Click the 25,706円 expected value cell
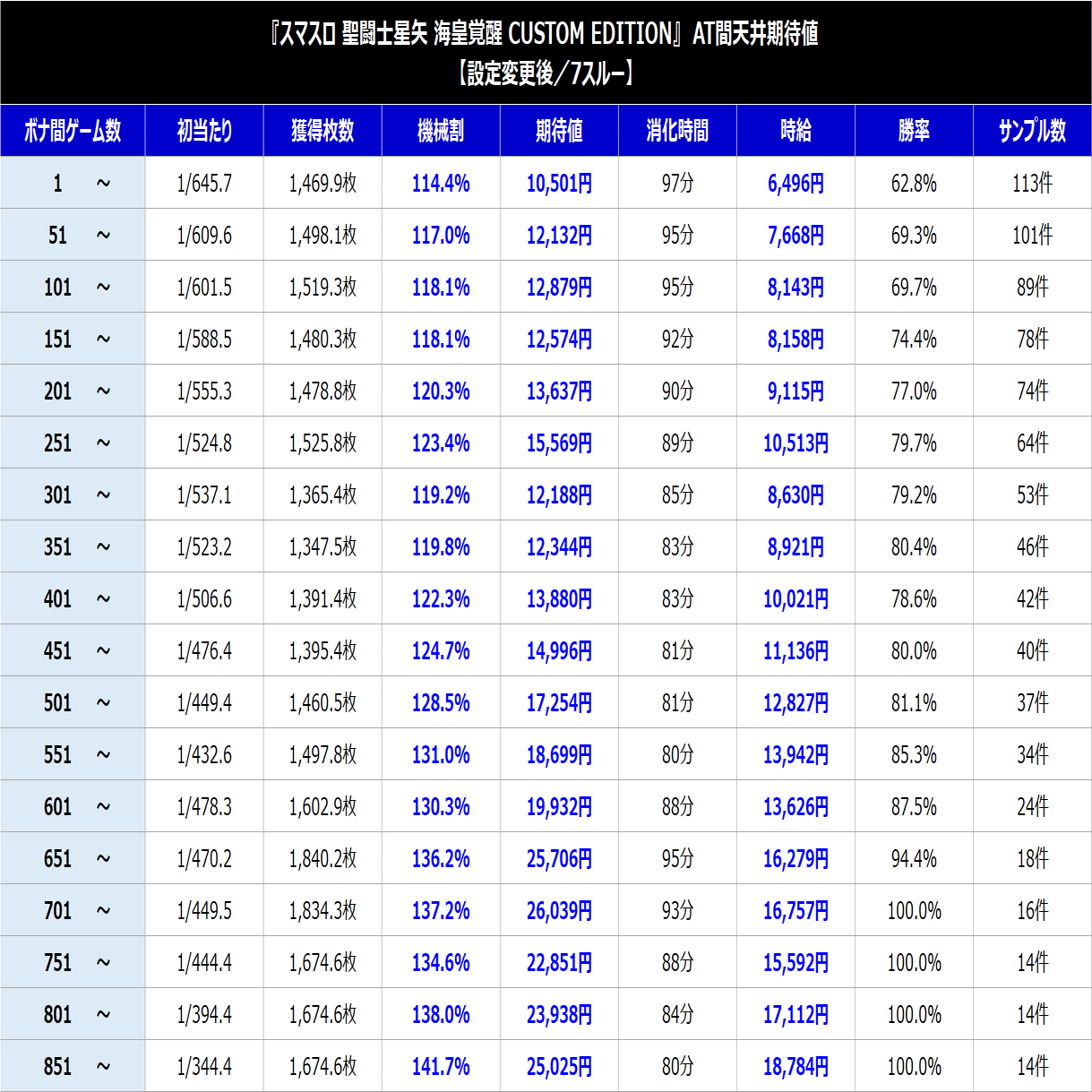 coord(559,858)
